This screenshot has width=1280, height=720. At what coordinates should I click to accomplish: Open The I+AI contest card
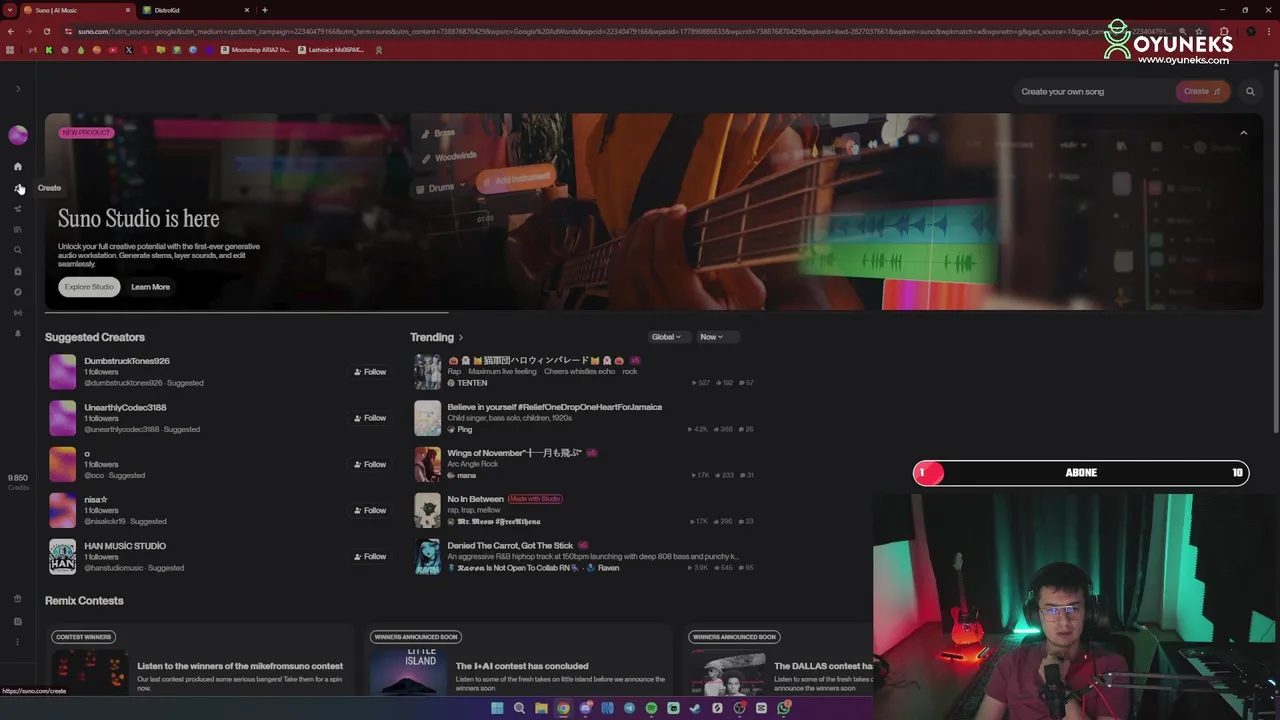tap(517, 660)
